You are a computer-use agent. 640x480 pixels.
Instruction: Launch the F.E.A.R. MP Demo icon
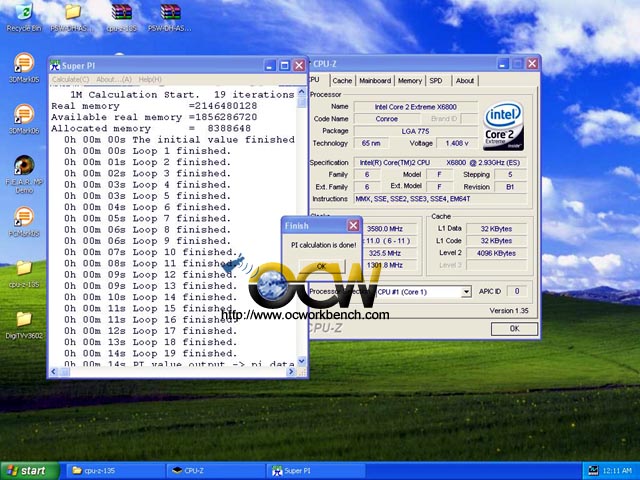tap(24, 174)
